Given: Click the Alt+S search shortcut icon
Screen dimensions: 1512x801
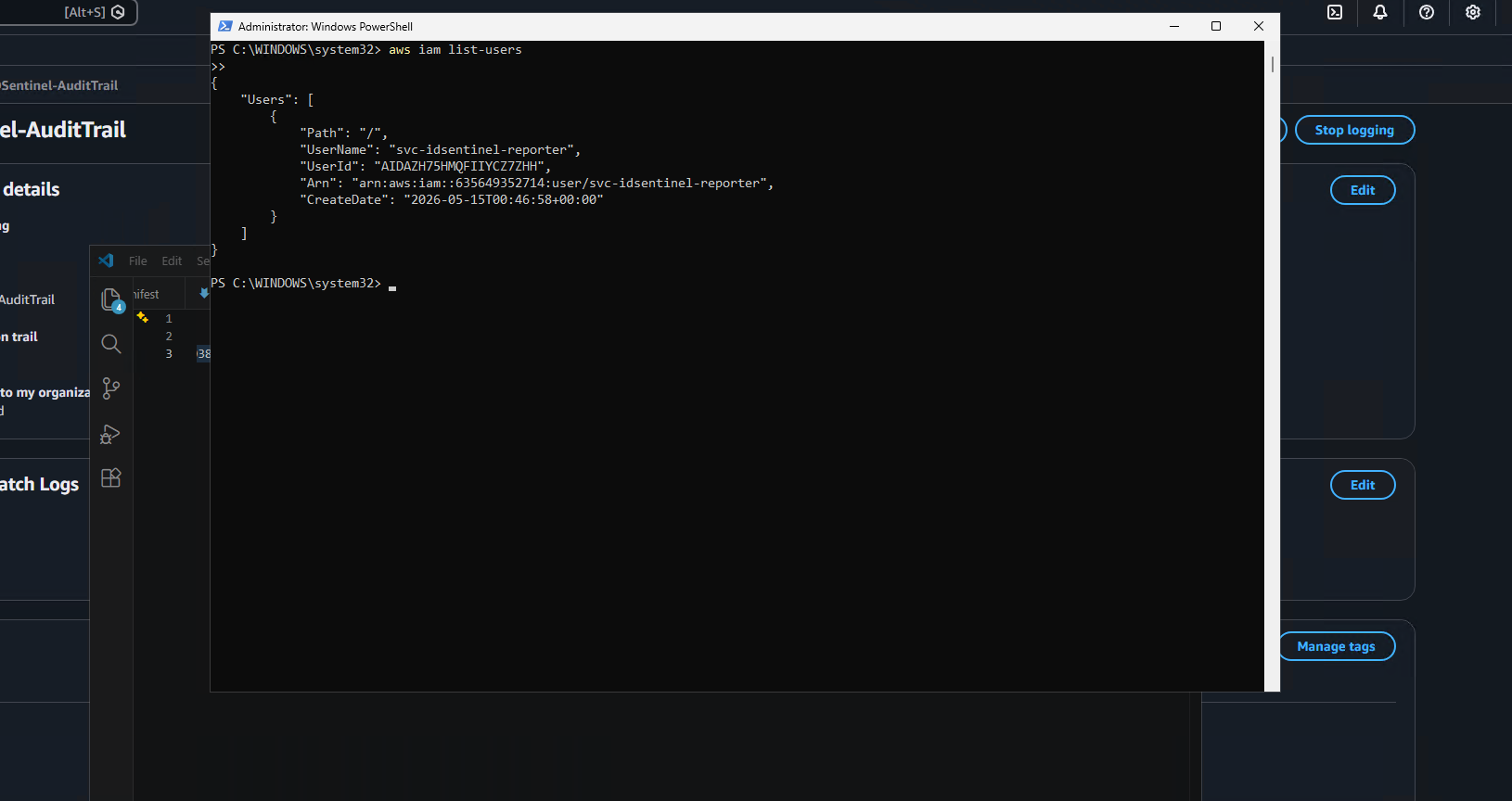Looking at the screenshot, I should [118, 12].
